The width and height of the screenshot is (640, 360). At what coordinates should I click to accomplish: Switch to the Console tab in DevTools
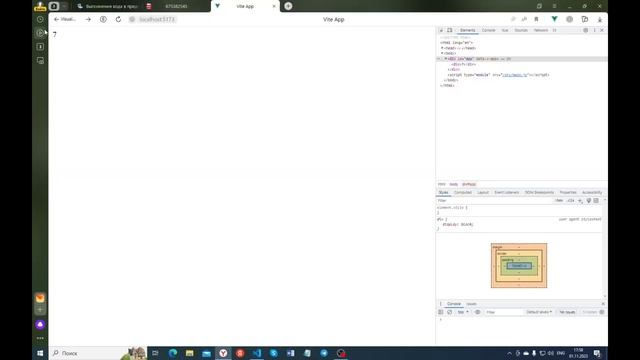click(488, 30)
